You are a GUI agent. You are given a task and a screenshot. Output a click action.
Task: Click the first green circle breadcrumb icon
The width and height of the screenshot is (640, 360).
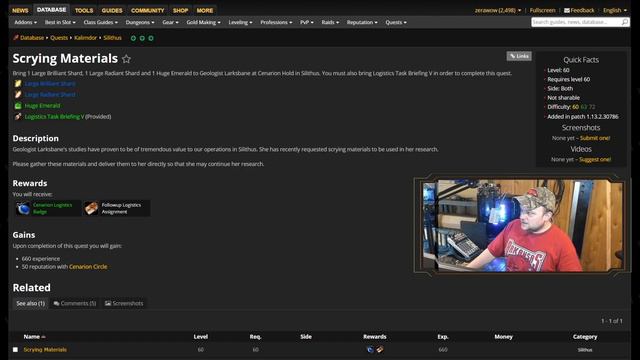pos(133,38)
